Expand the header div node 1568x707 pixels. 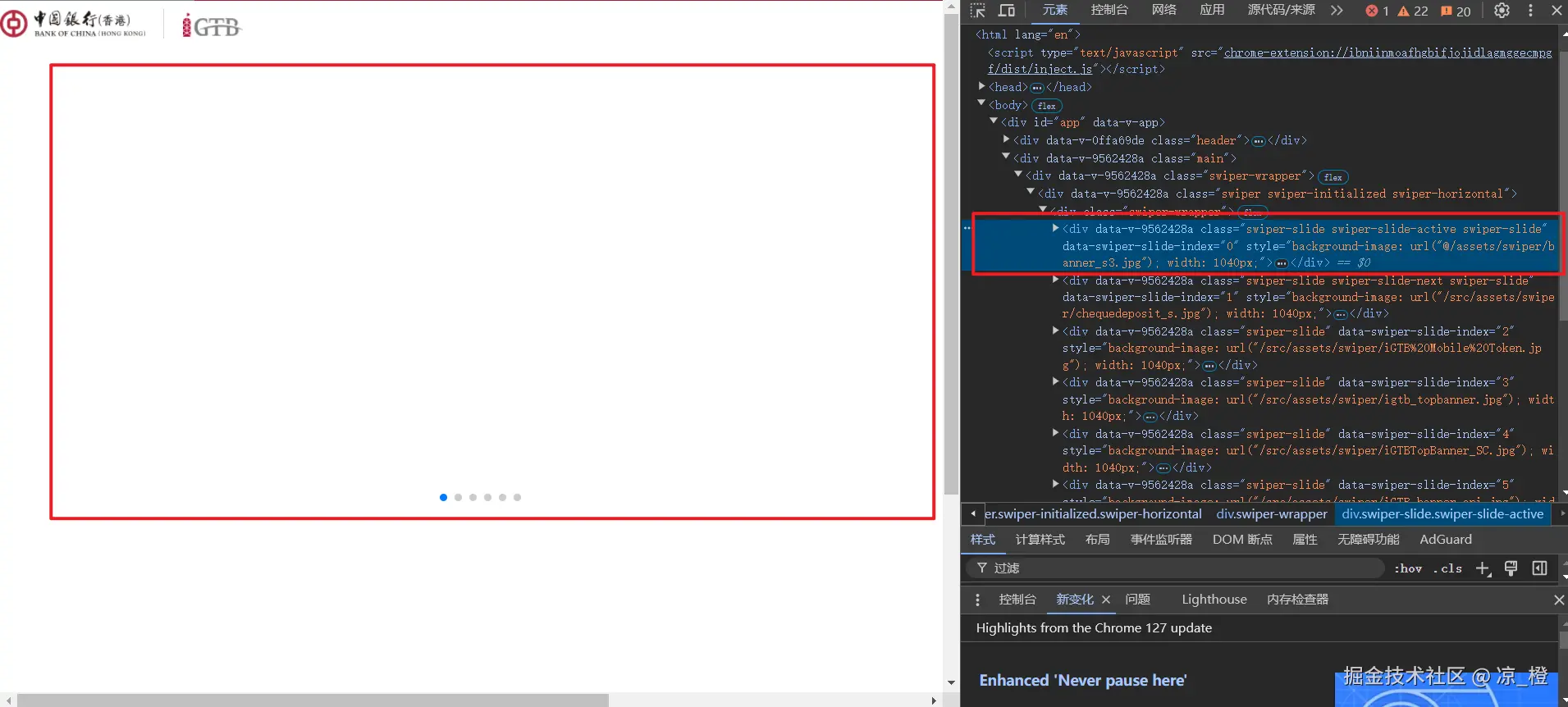click(1006, 139)
